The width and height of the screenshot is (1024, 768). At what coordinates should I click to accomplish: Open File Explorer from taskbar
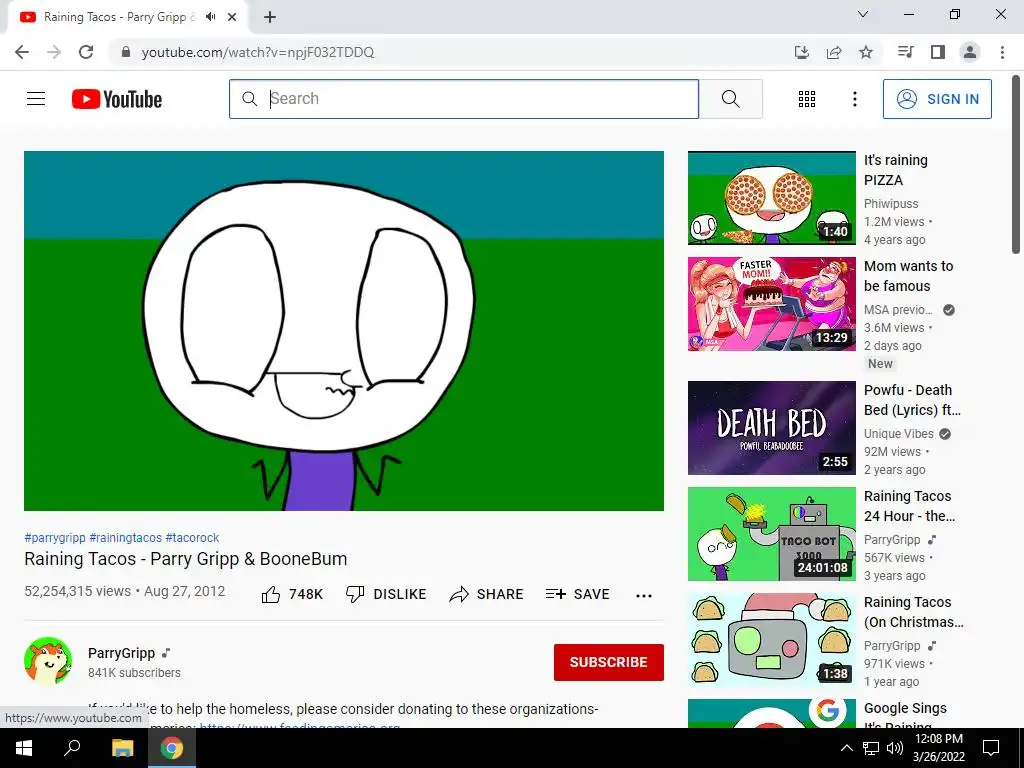122,748
